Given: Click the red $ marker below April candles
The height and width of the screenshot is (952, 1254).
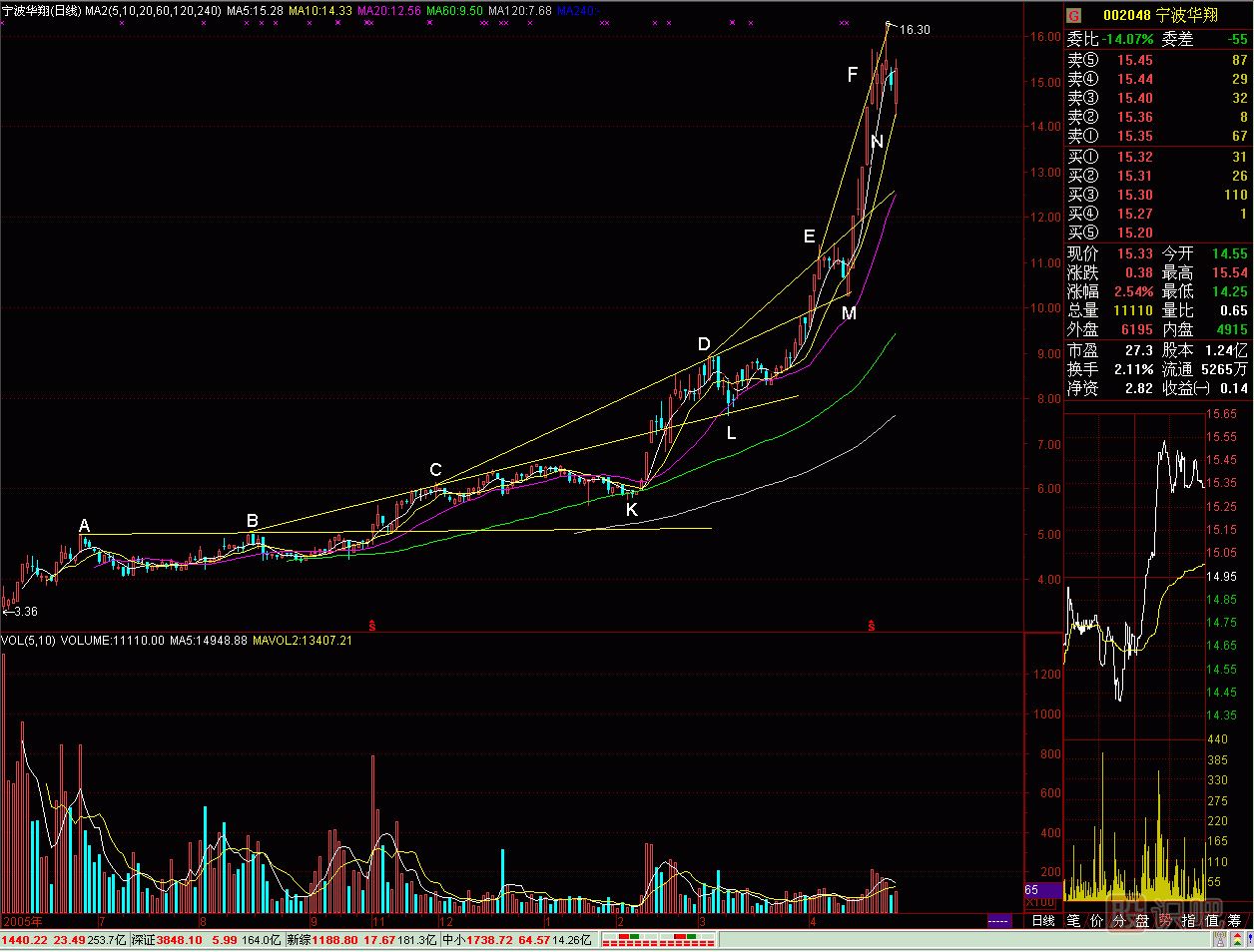Looking at the screenshot, I should tap(872, 626).
